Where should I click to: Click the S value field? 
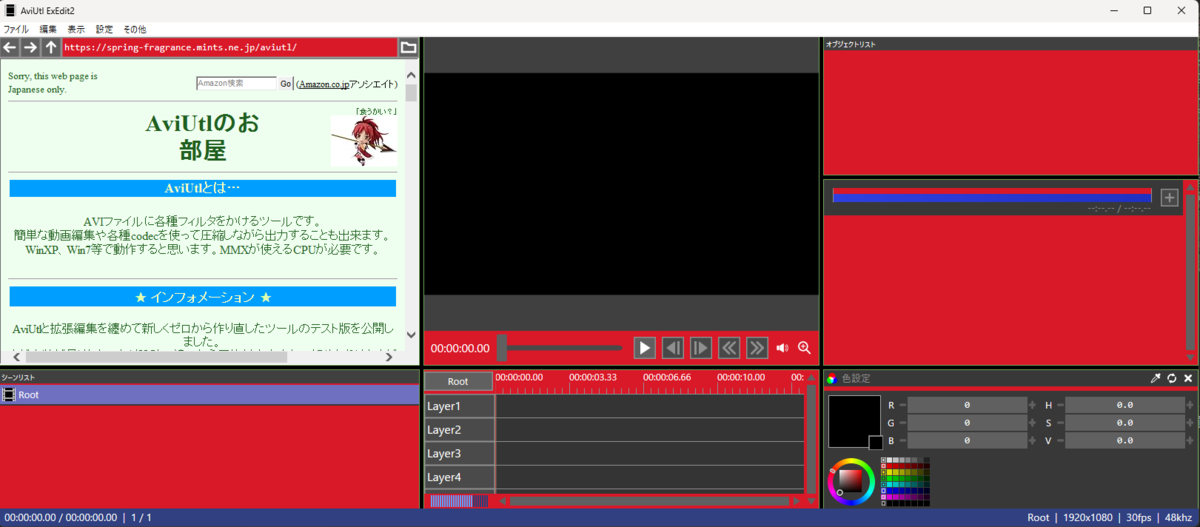coord(1124,423)
